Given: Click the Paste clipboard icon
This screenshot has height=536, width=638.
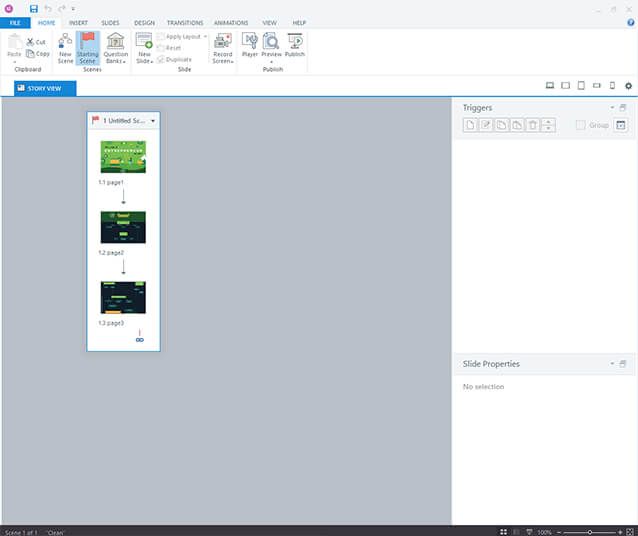Looking at the screenshot, I should point(14,43).
